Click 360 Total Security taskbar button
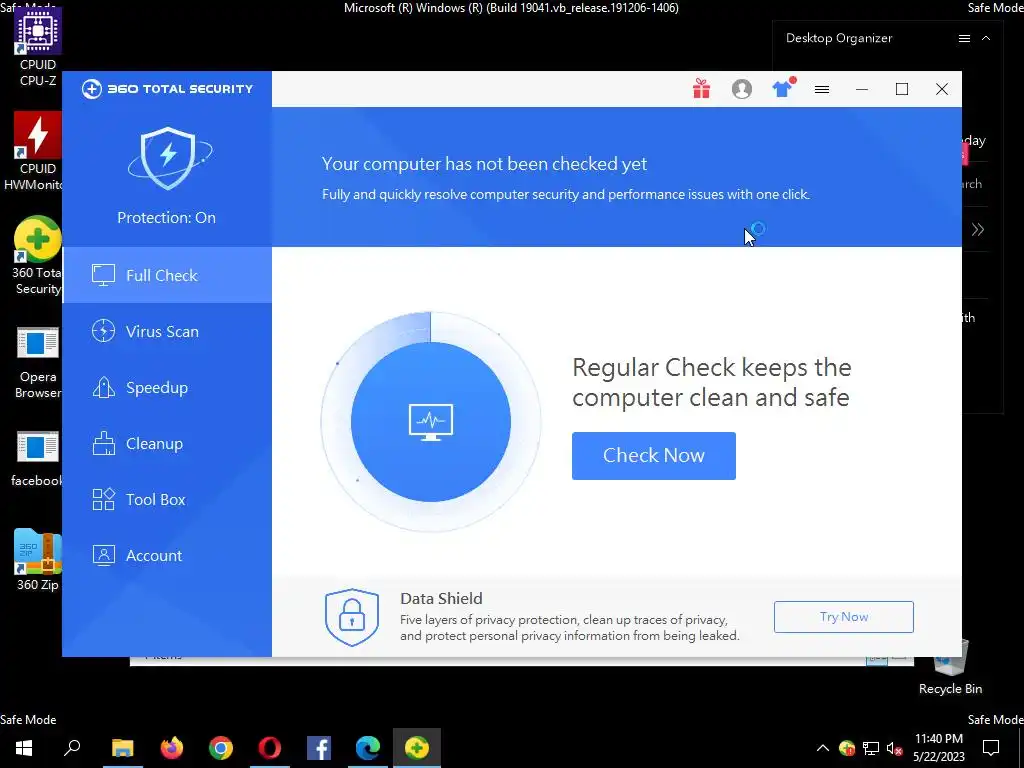This screenshot has width=1024, height=768. coord(417,748)
